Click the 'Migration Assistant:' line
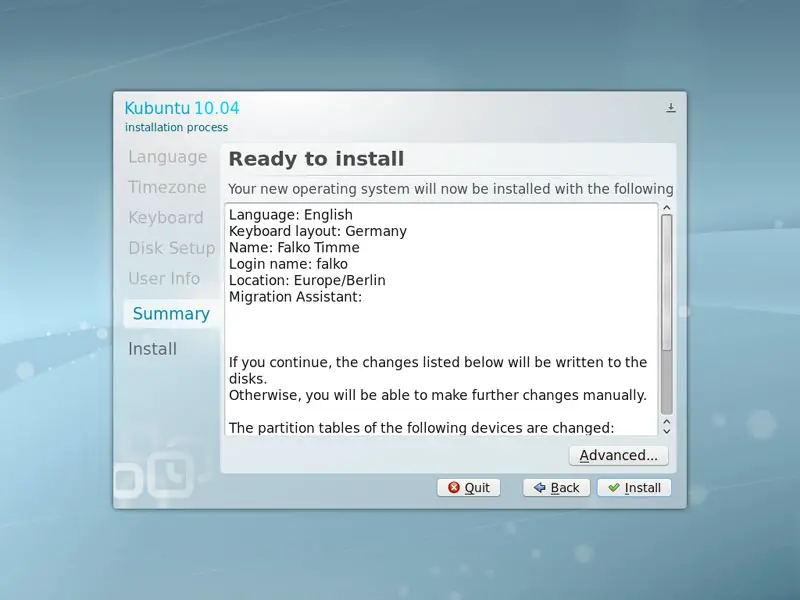800x600 pixels. [295, 296]
